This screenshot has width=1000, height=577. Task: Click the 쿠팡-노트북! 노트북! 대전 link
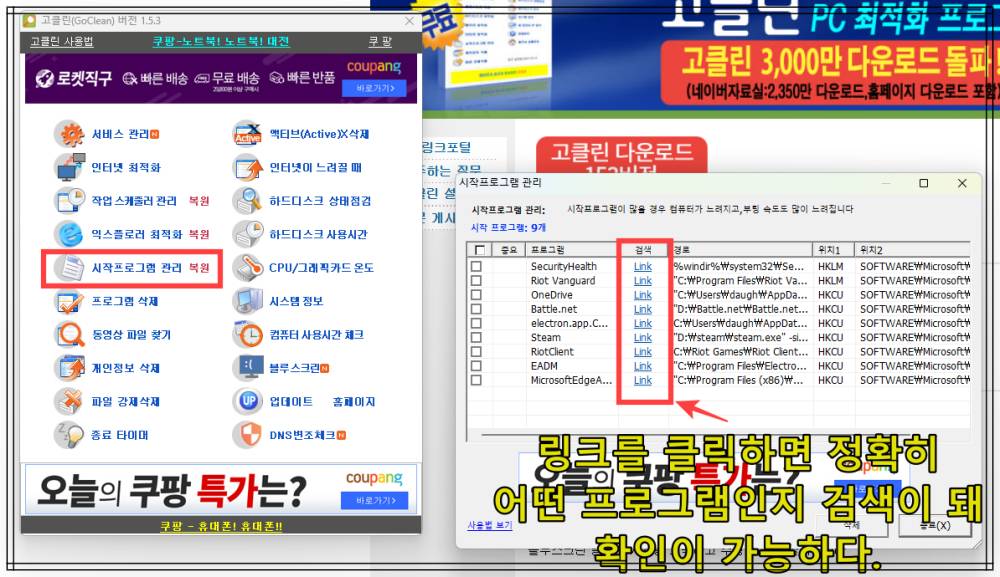tap(221, 41)
